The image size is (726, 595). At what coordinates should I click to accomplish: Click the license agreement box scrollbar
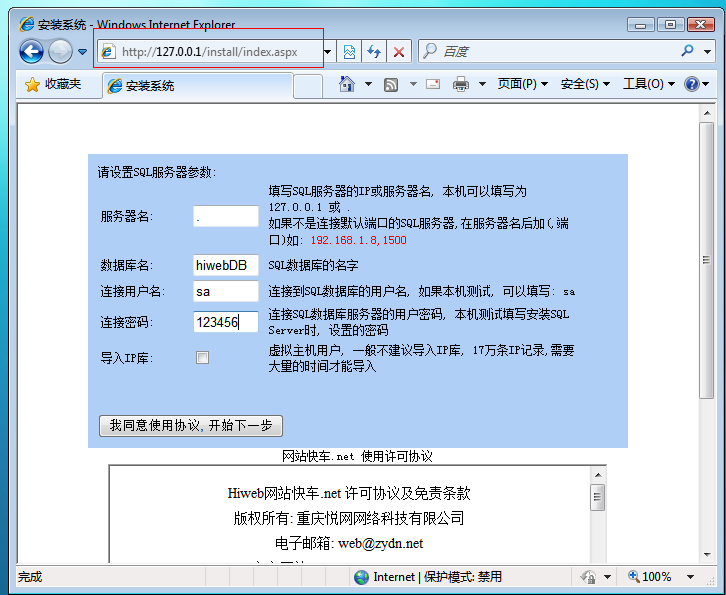coord(597,520)
